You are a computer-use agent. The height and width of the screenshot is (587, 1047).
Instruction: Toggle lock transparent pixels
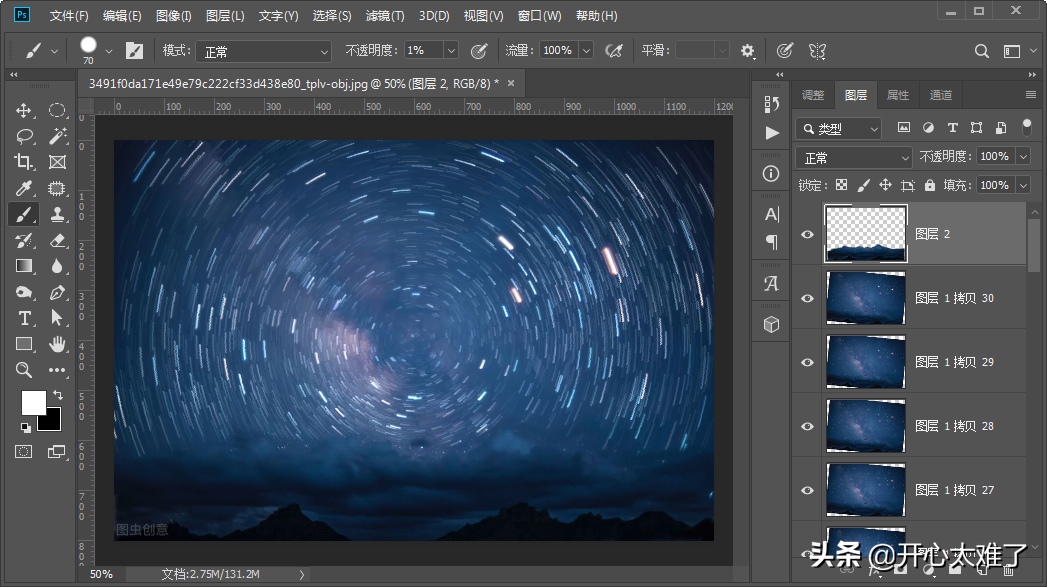tap(841, 185)
